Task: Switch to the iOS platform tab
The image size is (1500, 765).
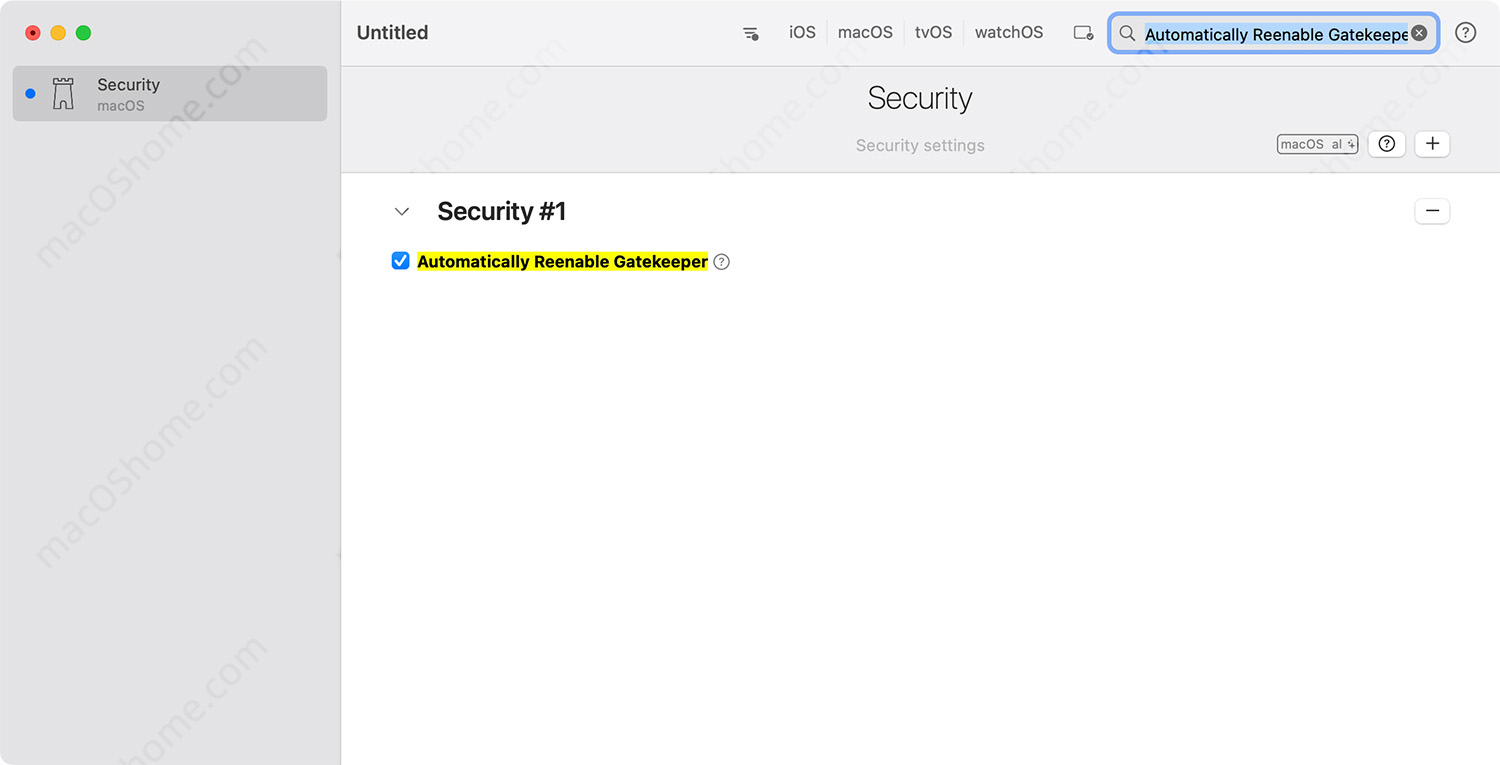Action: (802, 32)
